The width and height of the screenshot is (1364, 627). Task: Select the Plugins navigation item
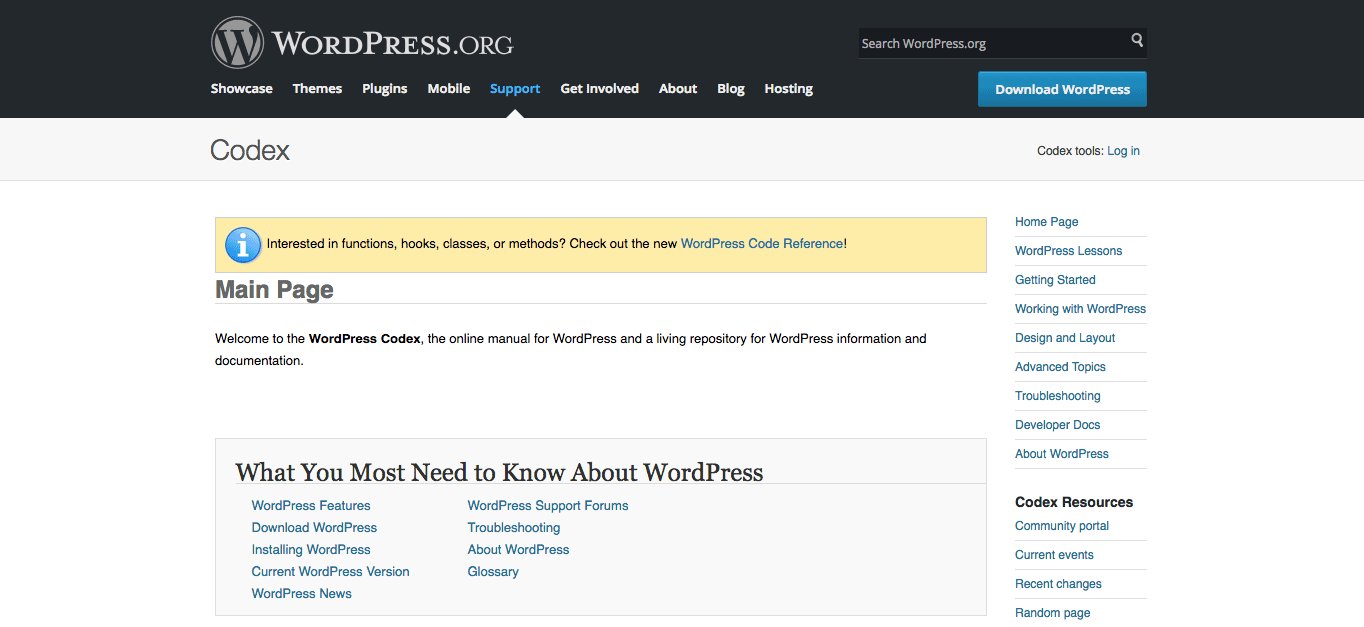384,88
